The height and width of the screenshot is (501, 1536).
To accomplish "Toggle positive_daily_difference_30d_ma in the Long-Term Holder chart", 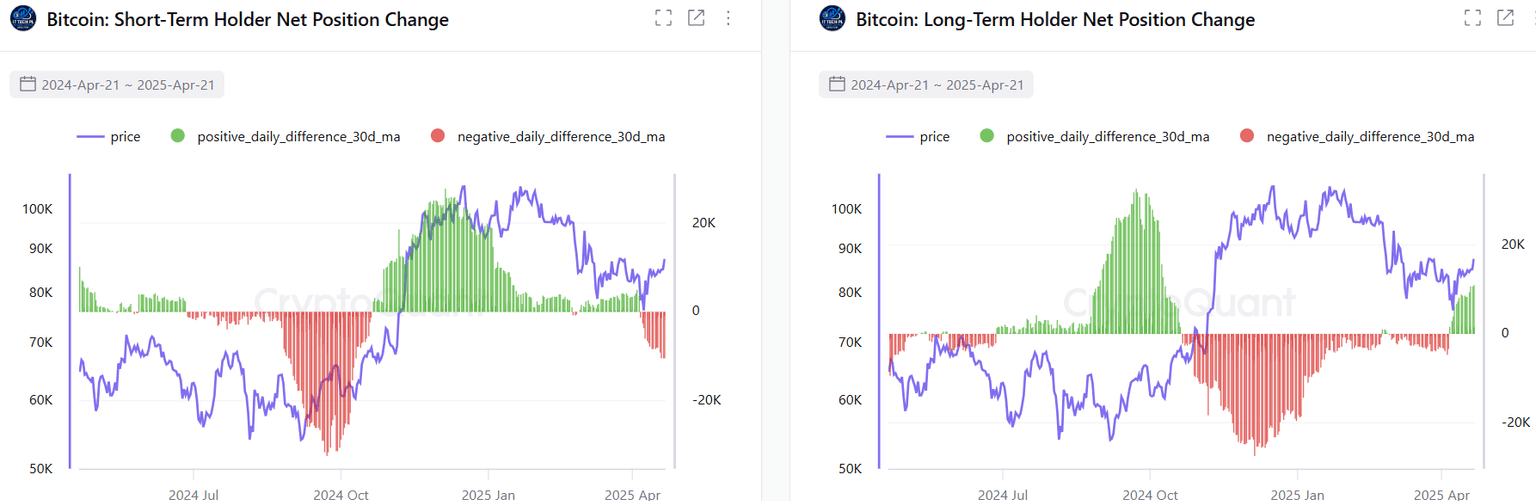I will tap(1107, 137).
